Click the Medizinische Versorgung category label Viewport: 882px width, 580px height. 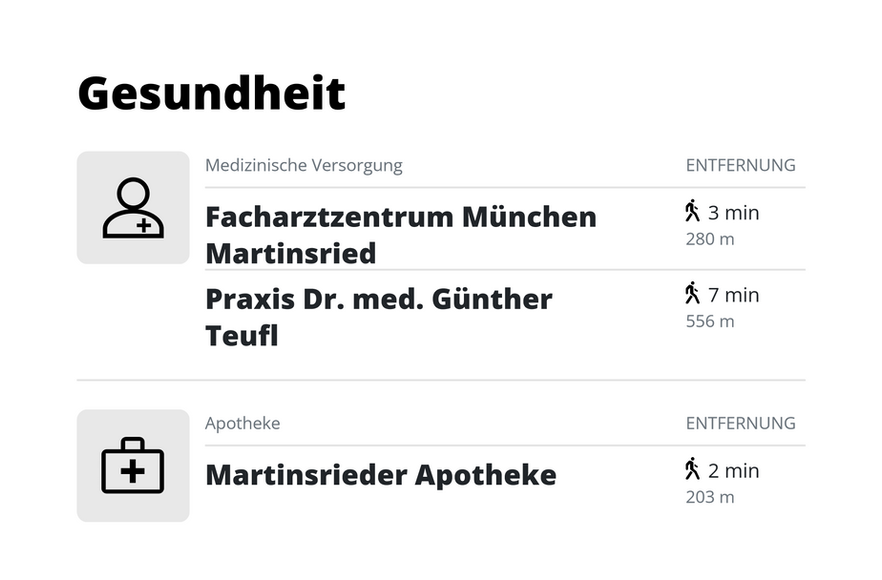[303, 166]
